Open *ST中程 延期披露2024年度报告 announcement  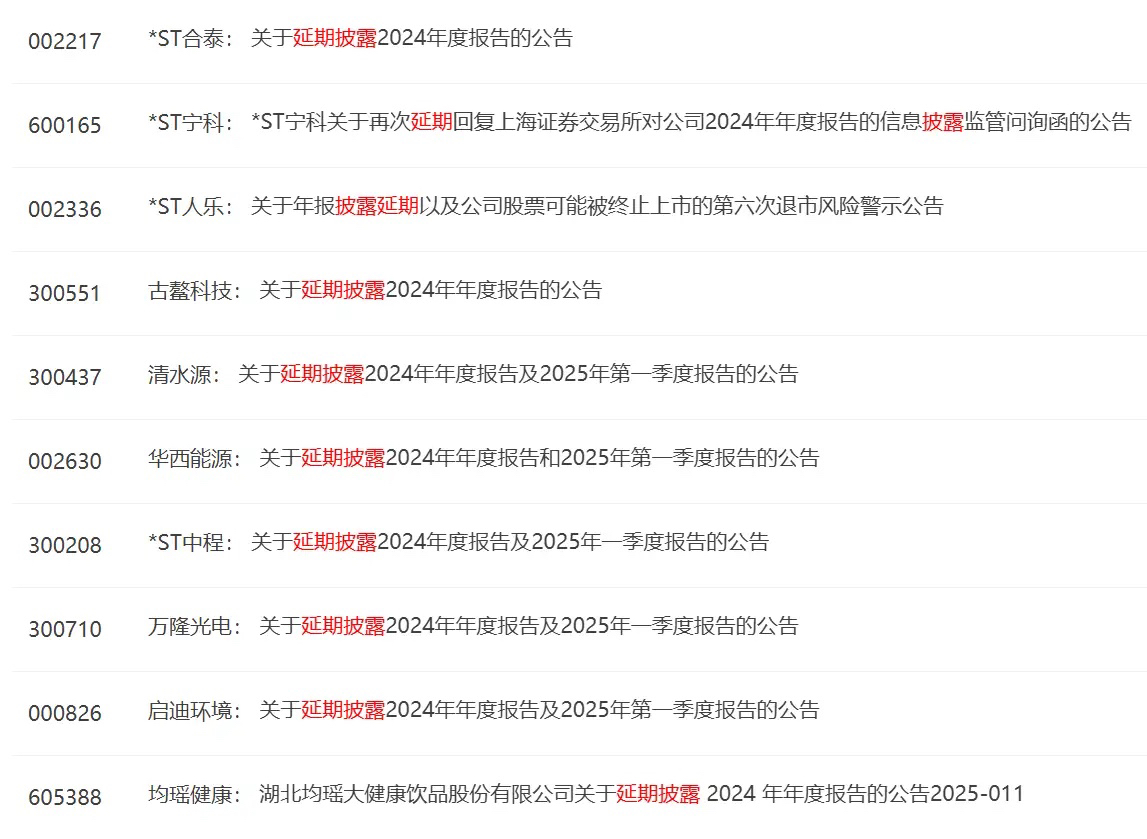pyautogui.click(x=510, y=543)
